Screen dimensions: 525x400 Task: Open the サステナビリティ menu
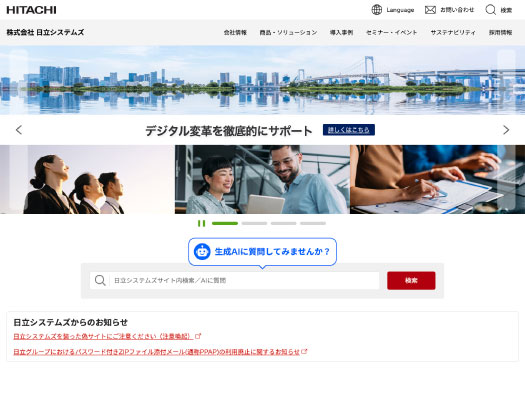(453, 32)
